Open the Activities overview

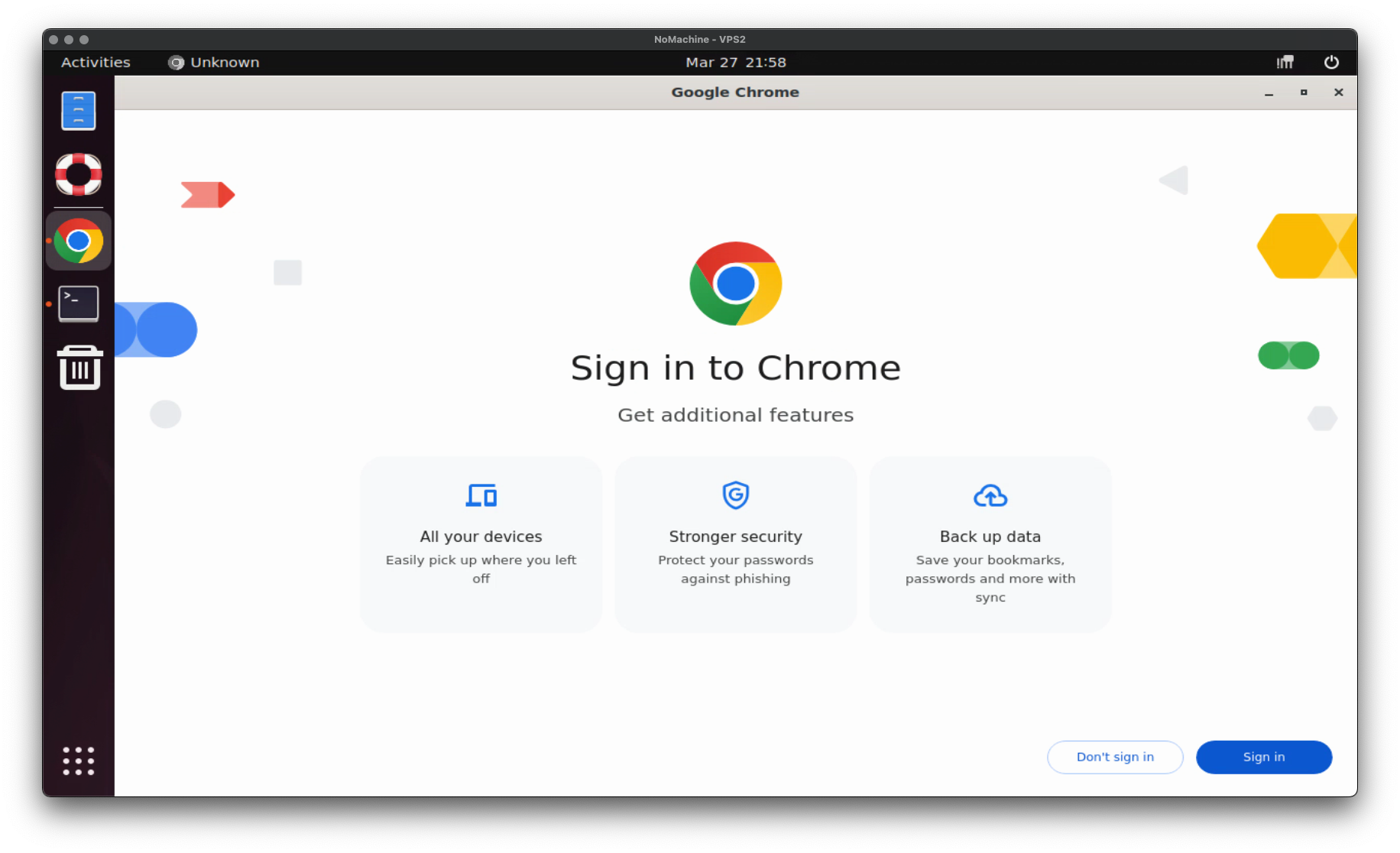96,63
